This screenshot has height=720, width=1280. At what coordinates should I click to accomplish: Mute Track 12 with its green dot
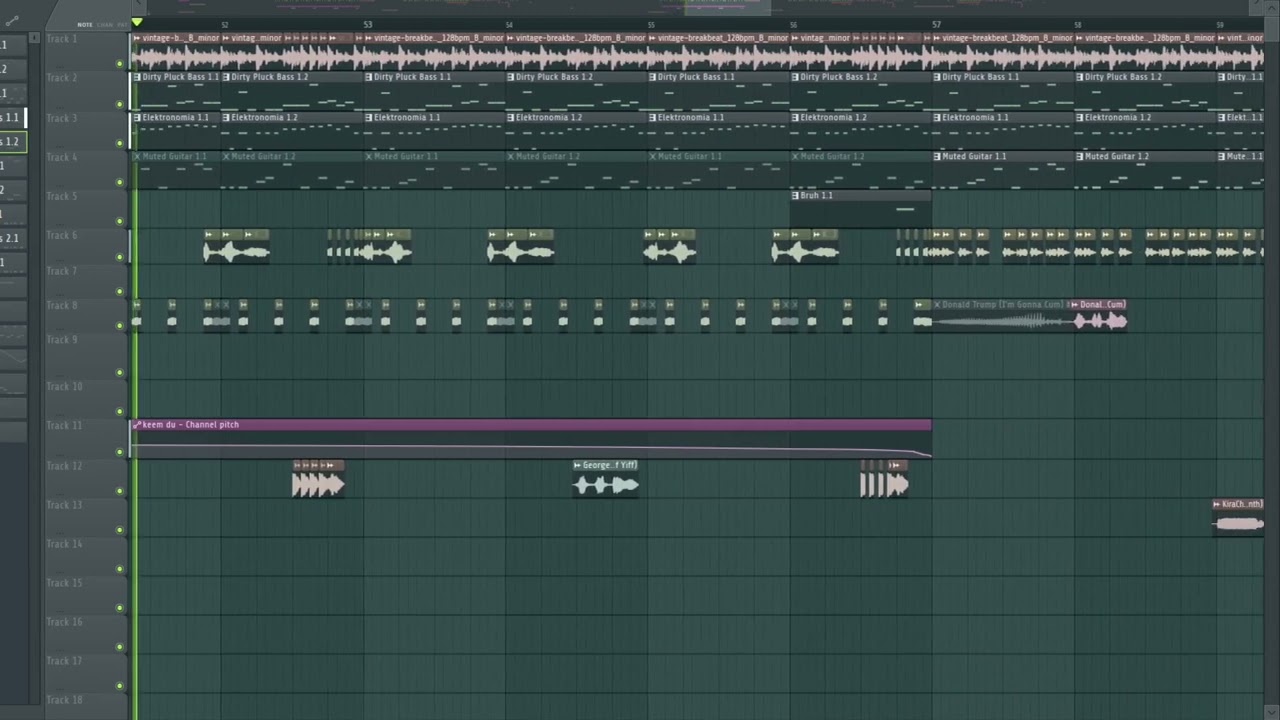click(x=120, y=491)
